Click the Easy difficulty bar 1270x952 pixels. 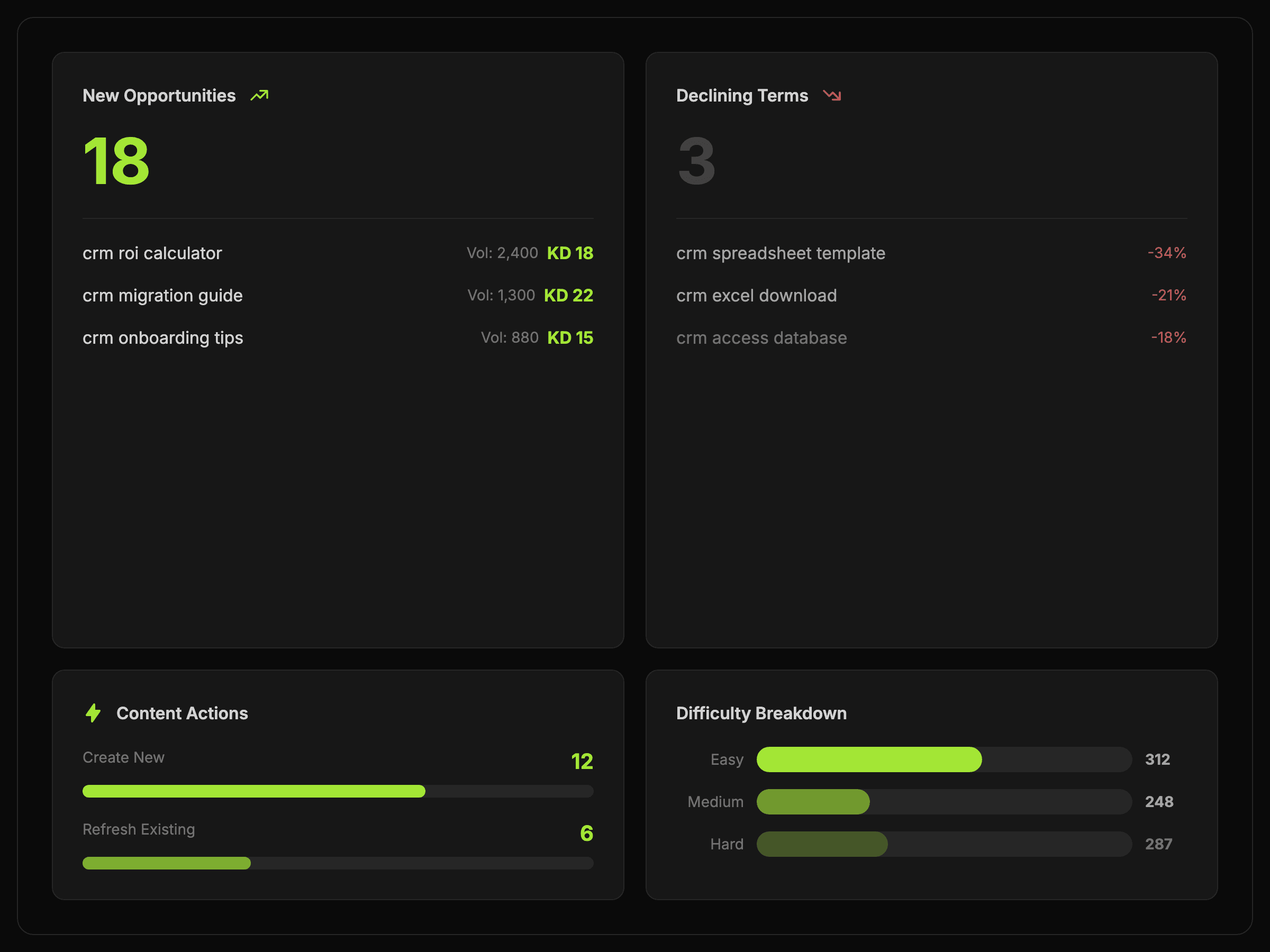pyautogui.click(x=944, y=759)
